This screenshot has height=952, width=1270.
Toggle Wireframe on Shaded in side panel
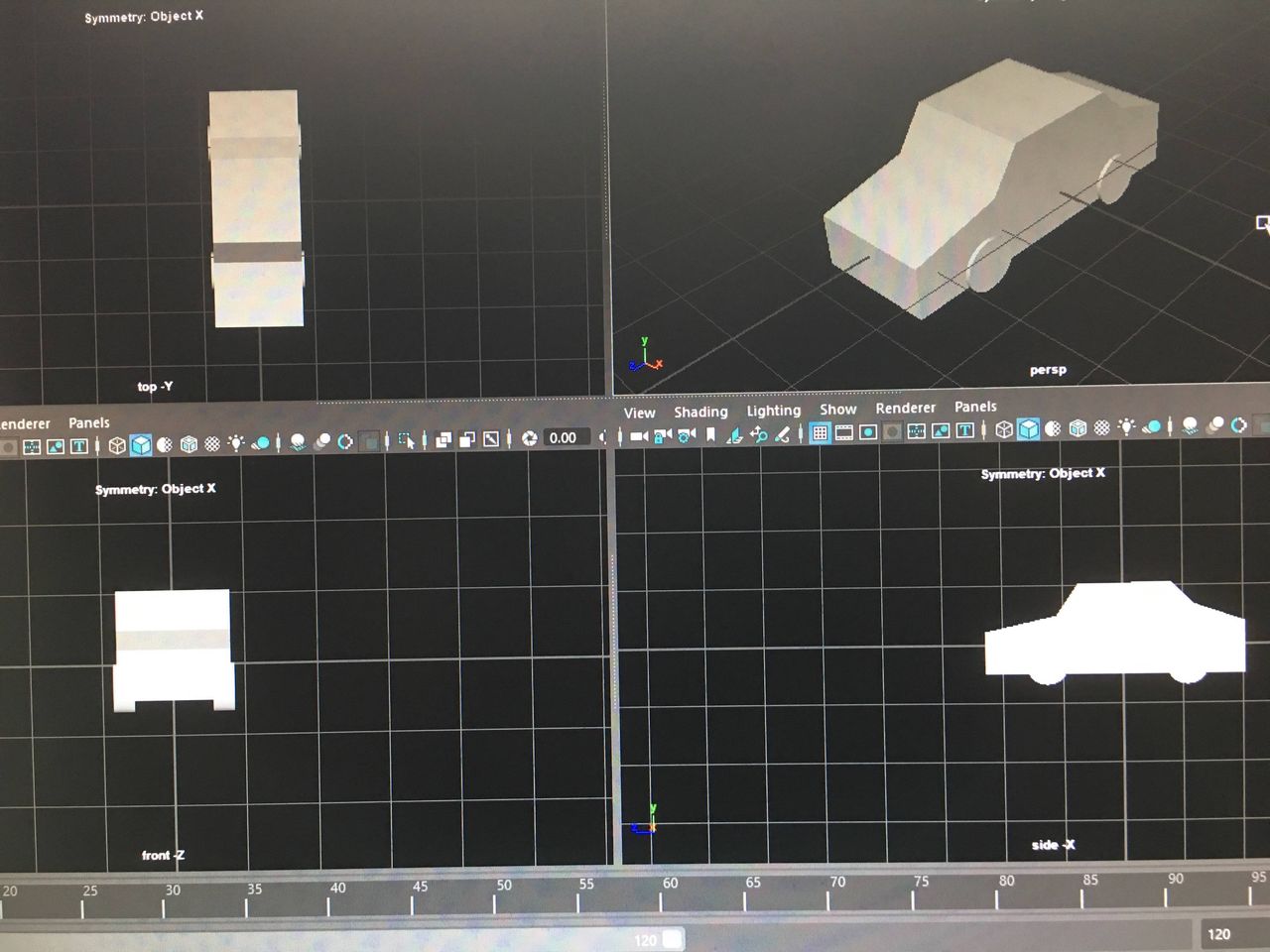tap(1078, 427)
